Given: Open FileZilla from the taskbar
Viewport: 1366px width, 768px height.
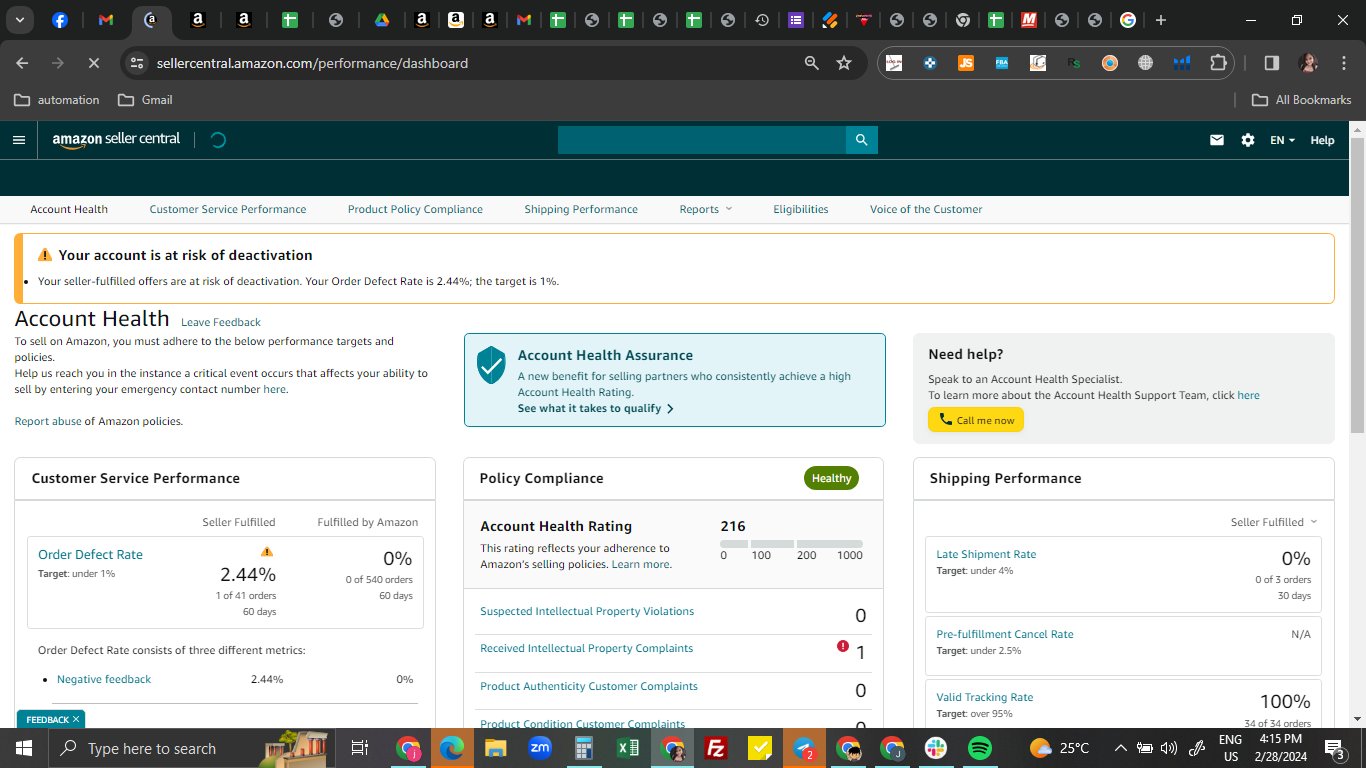Looking at the screenshot, I should tap(716, 748).
